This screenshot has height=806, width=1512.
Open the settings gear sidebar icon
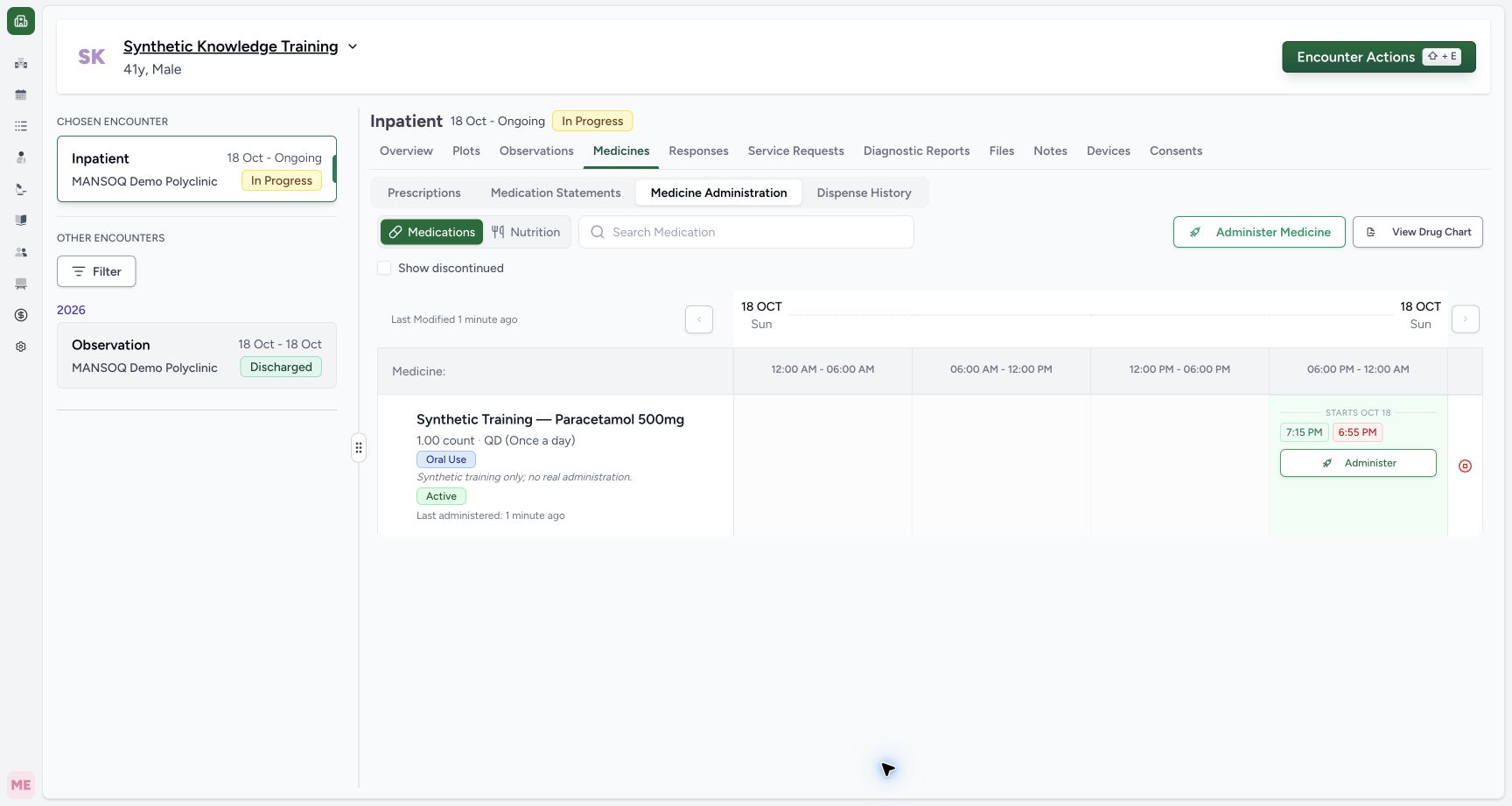21,347
